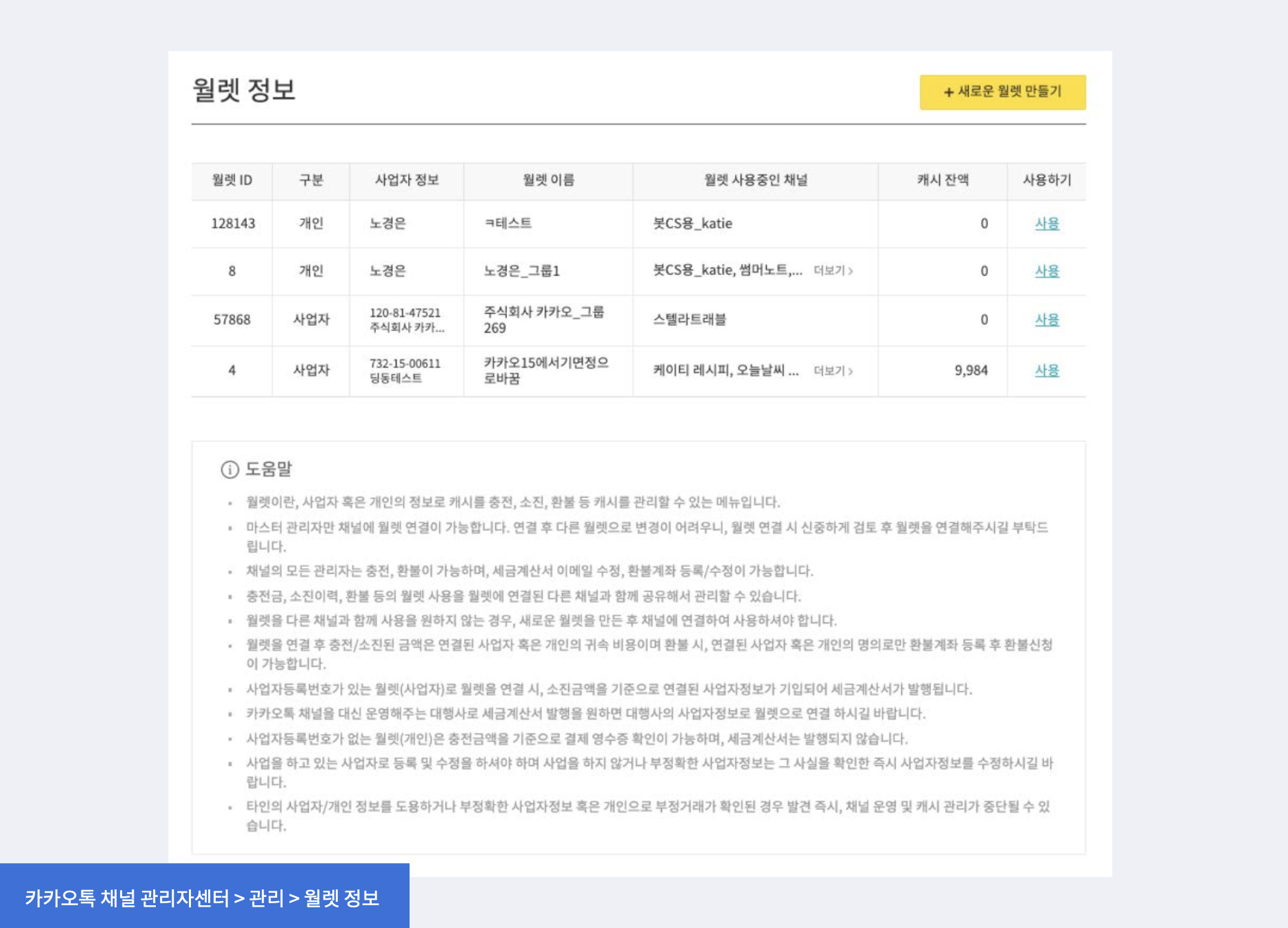The height and width of the screenshot is (928, 1288).
Task: Select the 캐시 잔액 column header
Action: coord(942,181)
